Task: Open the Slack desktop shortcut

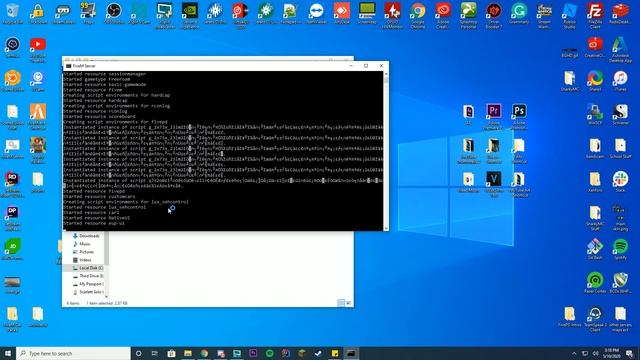Action: tap(620, 182)
